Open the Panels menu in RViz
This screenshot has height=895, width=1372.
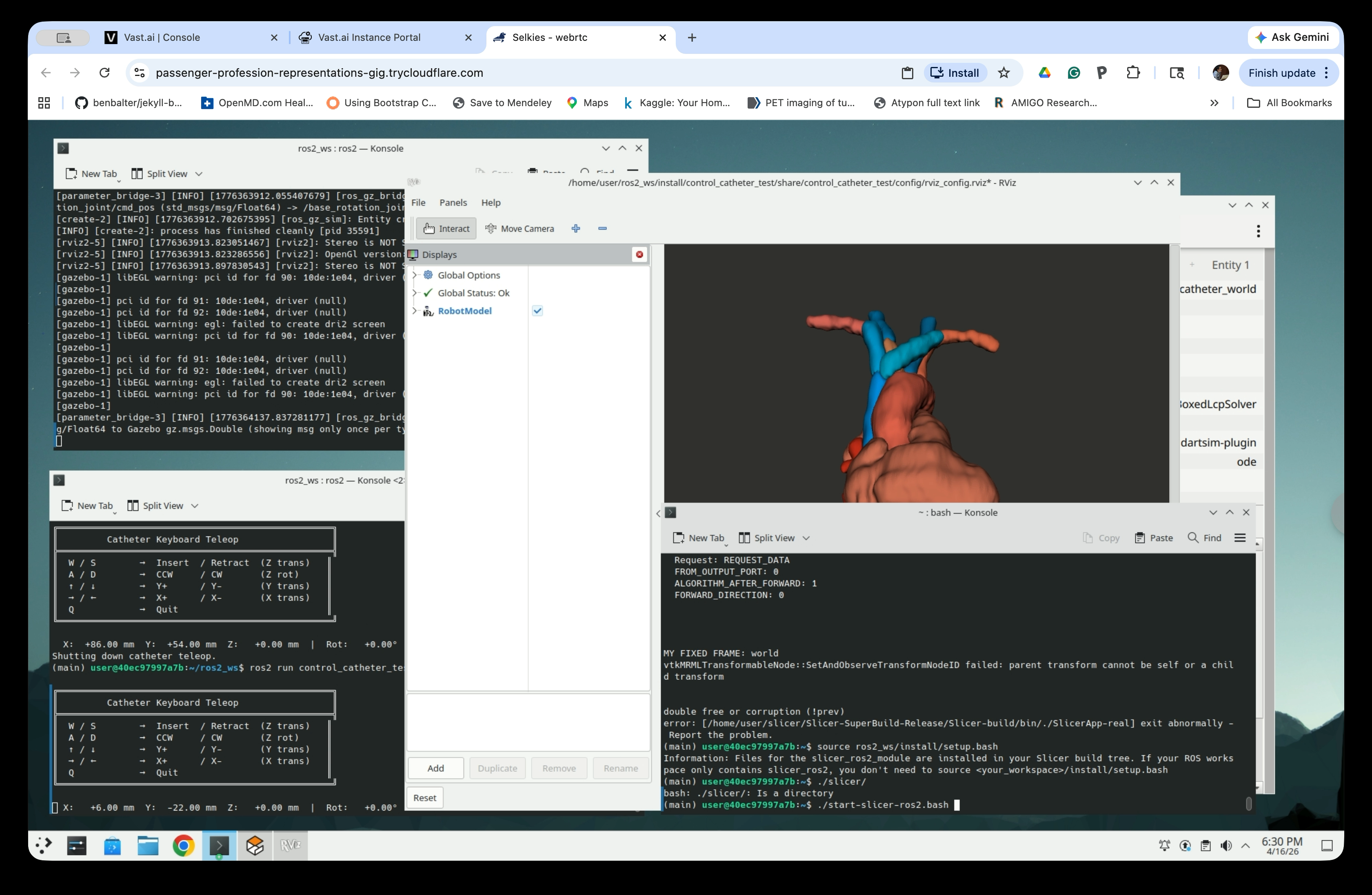453,203
